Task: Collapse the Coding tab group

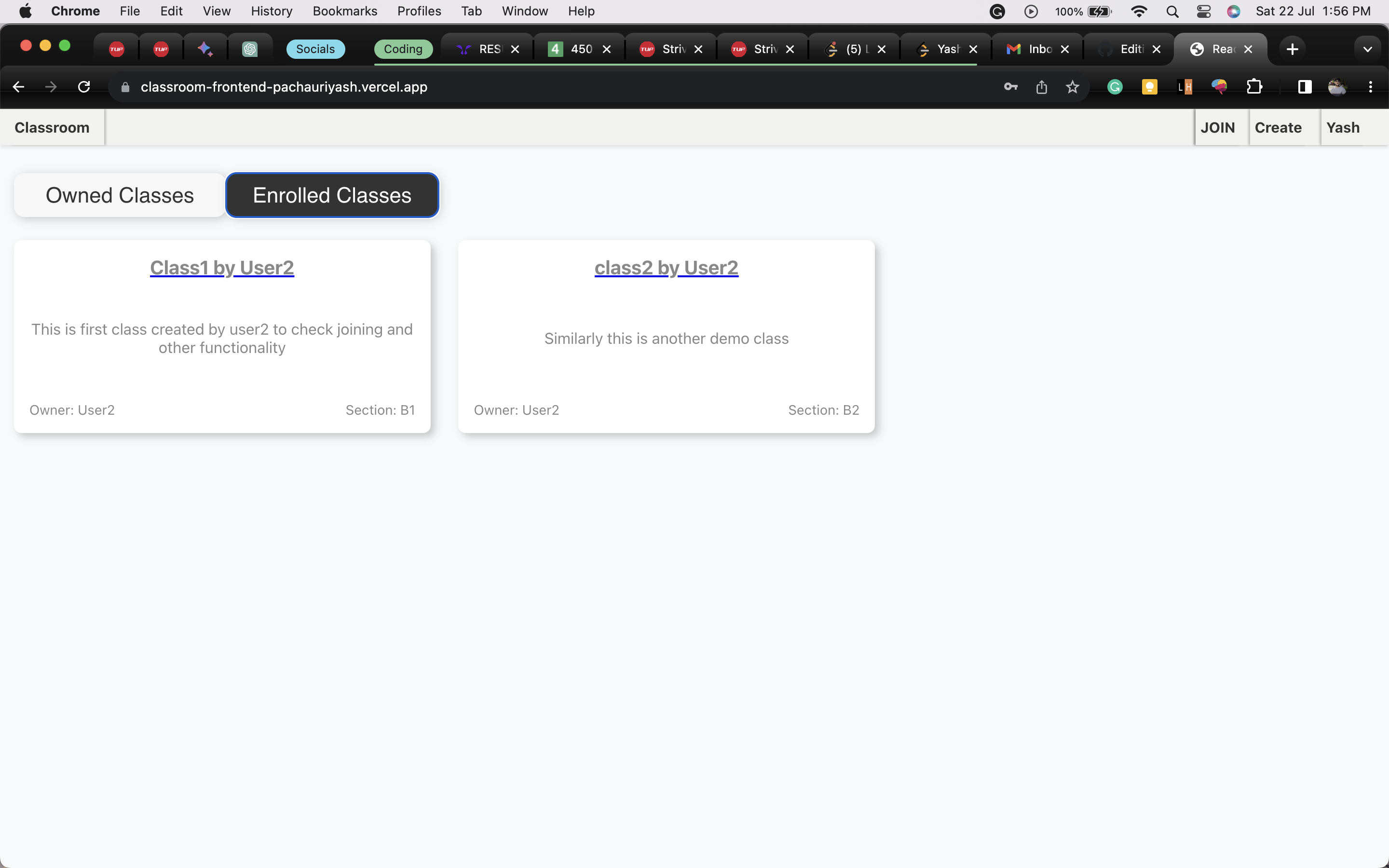Action: click(403, 48)
